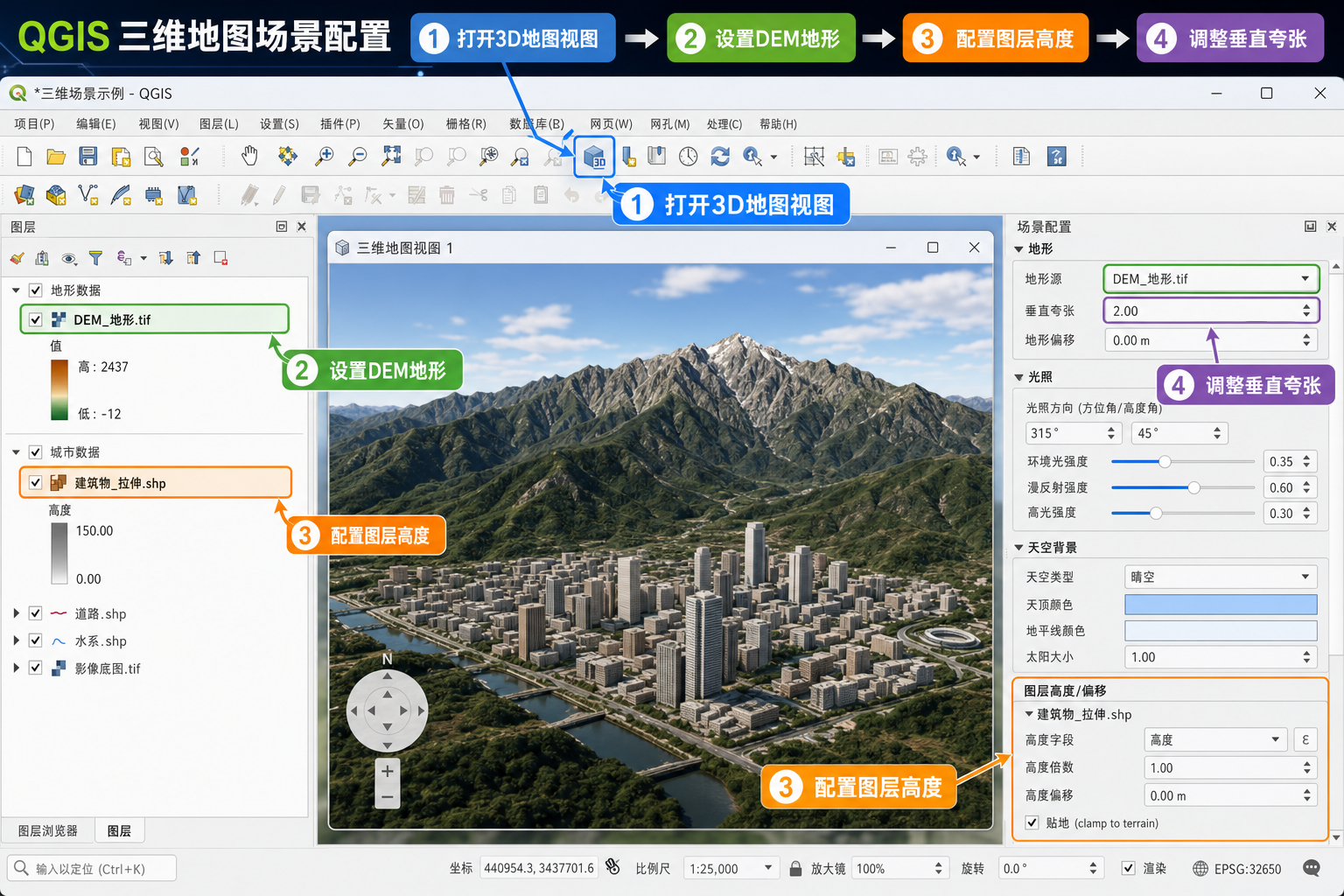This screenshot has width=1344, height=896.
Task: Collapse the 光照 section
Action: point(1018,377)
